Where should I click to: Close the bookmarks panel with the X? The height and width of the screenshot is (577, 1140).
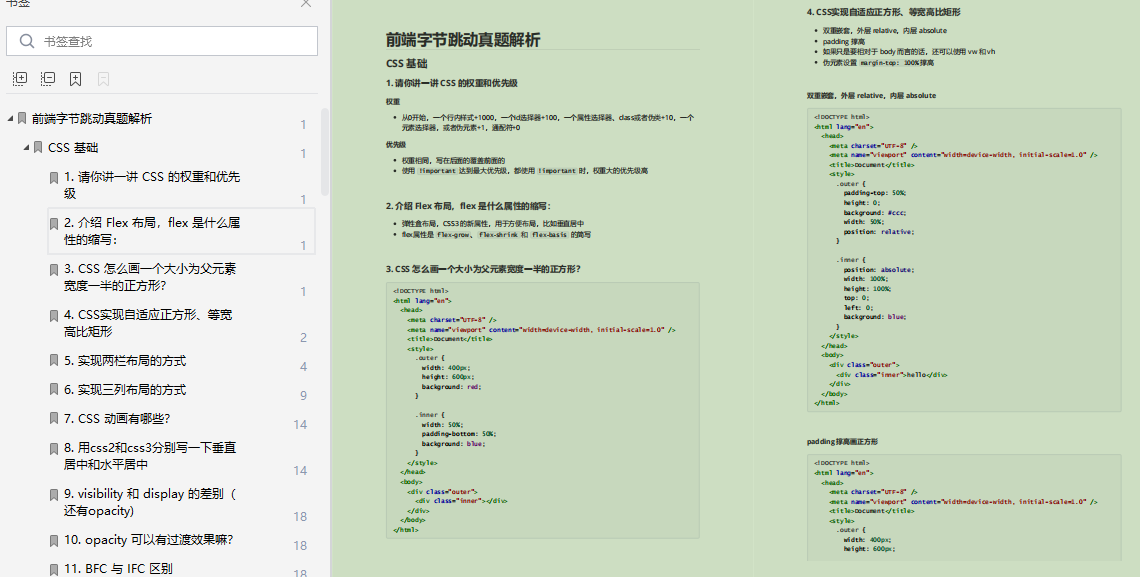coord(306,4)
